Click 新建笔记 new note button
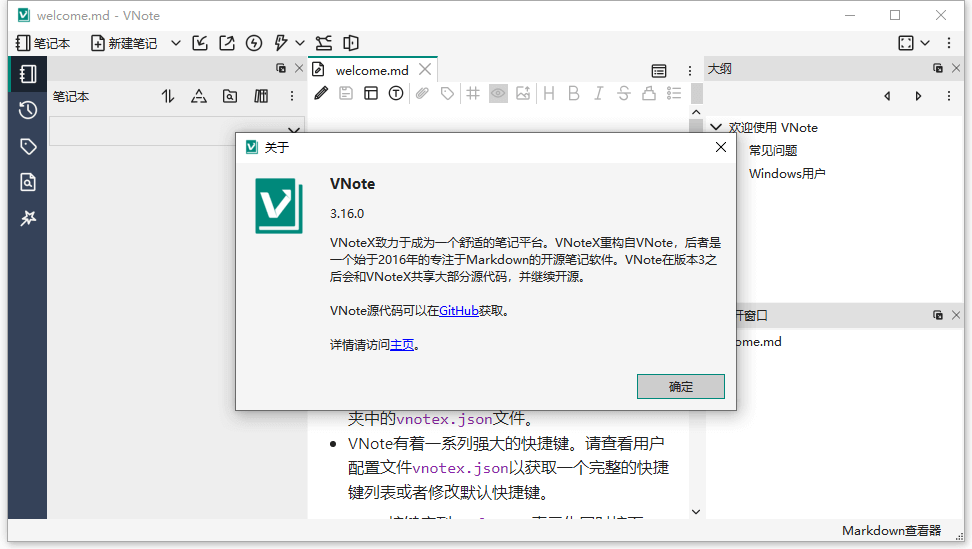 point(124,43)
